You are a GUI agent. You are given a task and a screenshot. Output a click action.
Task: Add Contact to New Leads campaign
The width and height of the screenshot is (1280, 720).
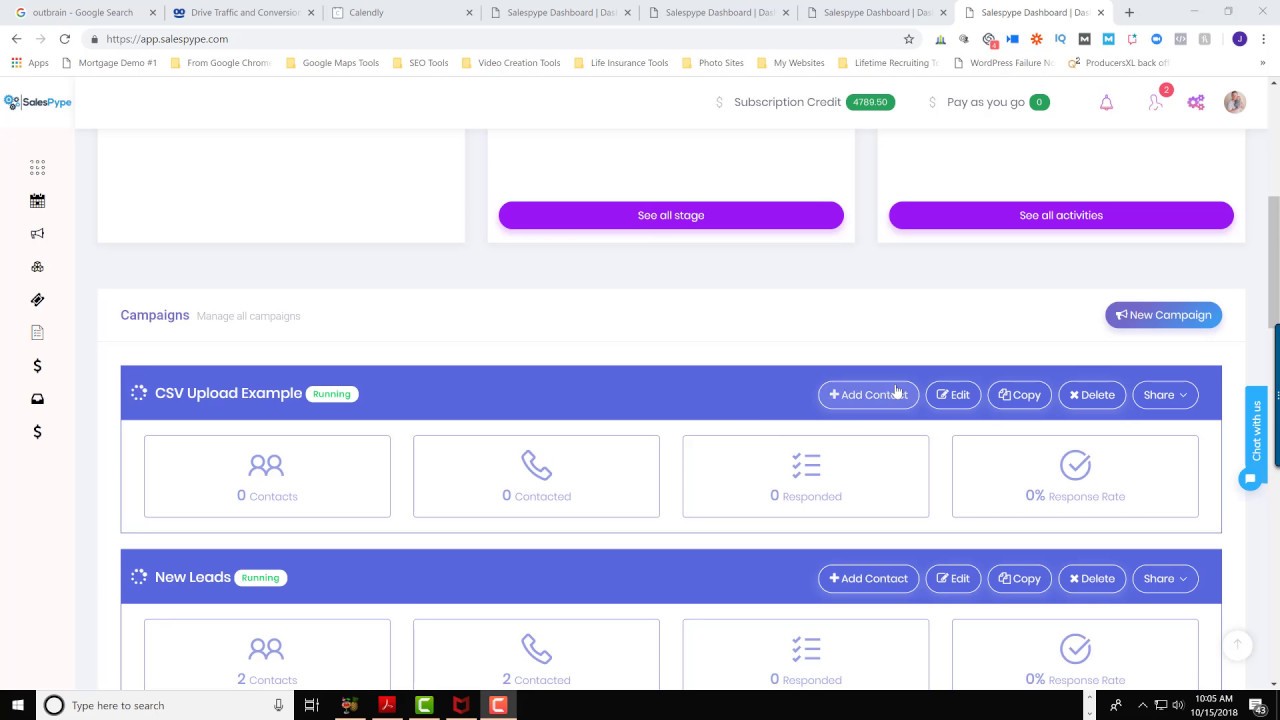click(x=868, y=579)
